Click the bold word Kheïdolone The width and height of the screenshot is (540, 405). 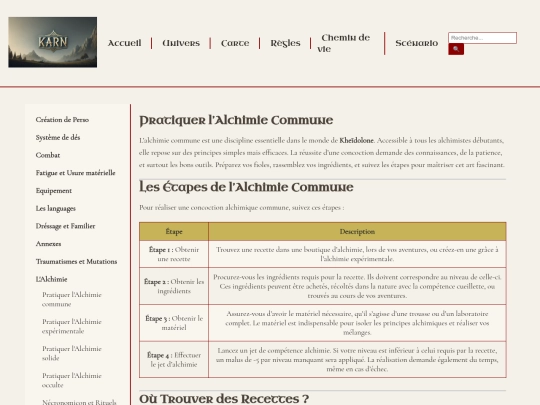coord(356,141)
